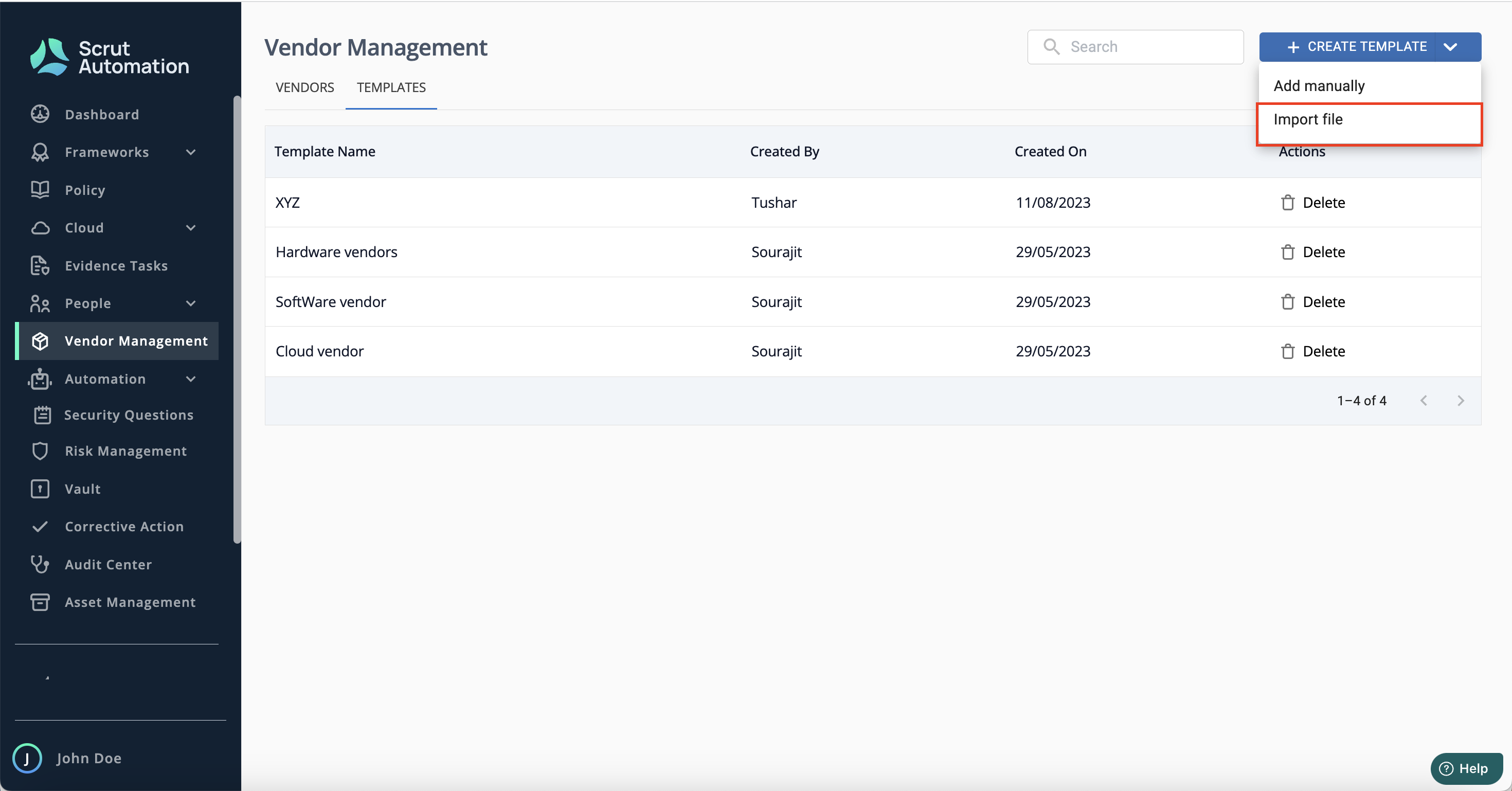Open the XYZ template name
The width and height of the screenshot is (1512, 791).
tap(287, 203)
